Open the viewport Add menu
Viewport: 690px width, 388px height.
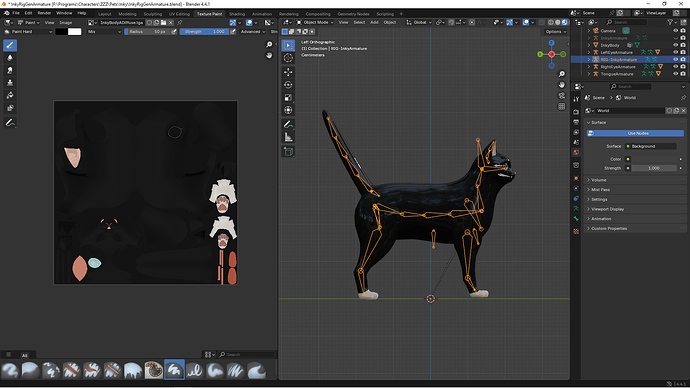click(374, 22)
